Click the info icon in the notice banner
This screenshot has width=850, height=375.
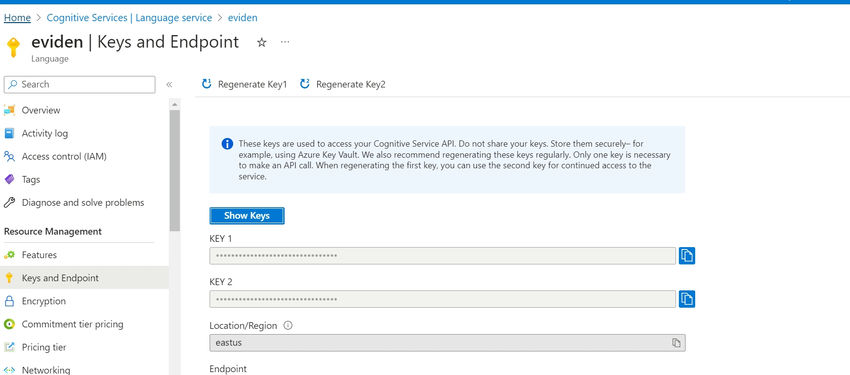[227, 144]
